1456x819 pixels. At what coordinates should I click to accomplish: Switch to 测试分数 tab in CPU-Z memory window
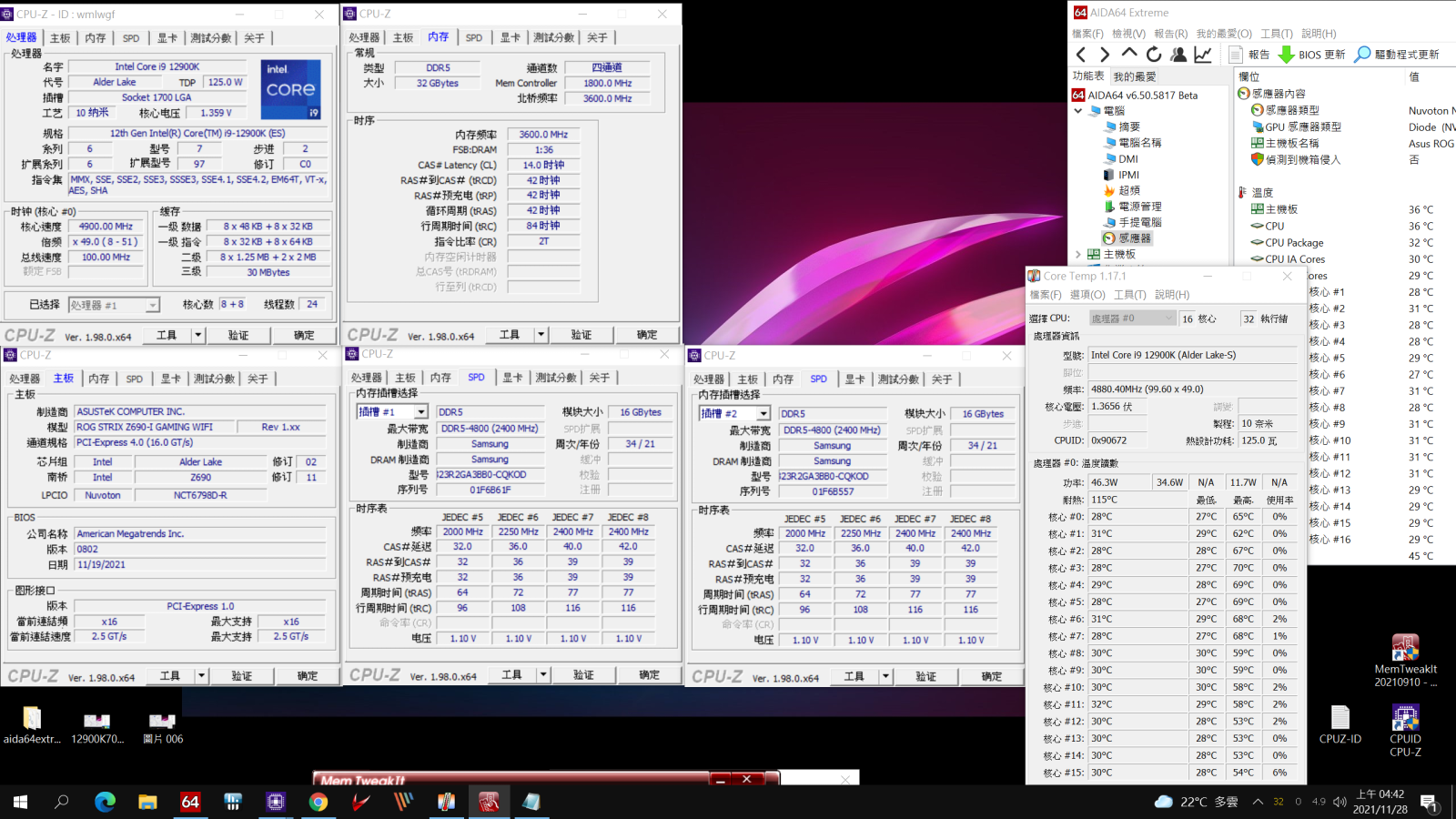click(x=553, y=37)
